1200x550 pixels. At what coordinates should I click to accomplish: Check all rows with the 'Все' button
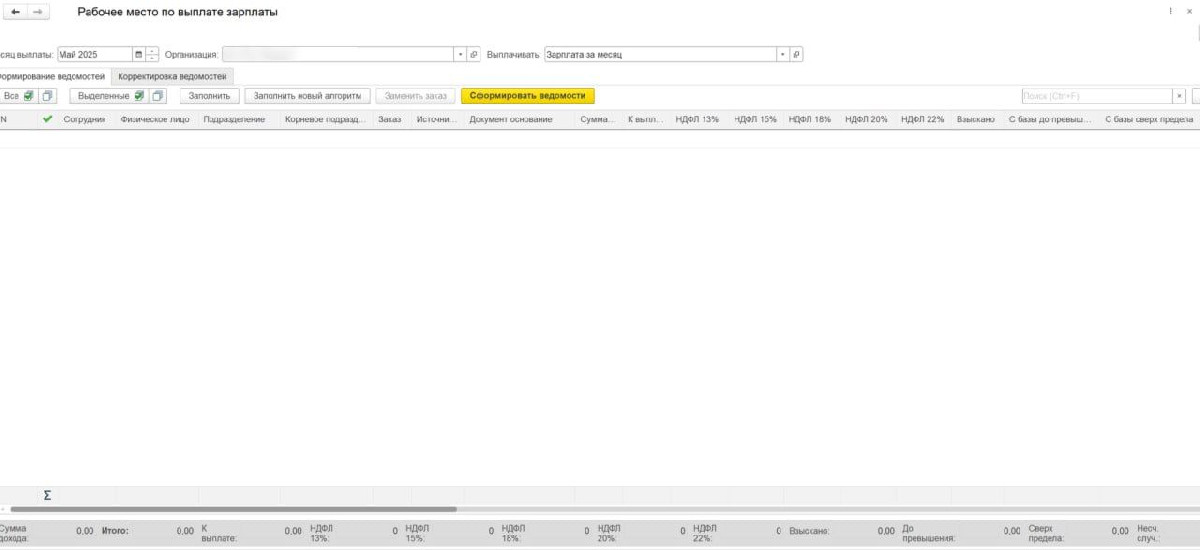[x=18, y=96]
